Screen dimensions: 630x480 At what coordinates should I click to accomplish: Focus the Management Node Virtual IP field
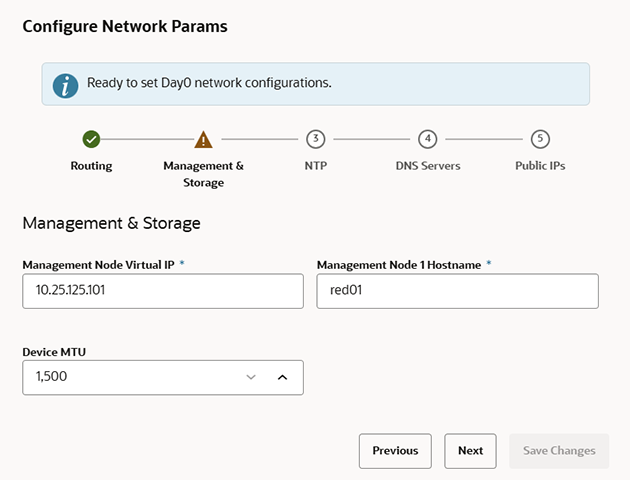(x=162, y=291)
